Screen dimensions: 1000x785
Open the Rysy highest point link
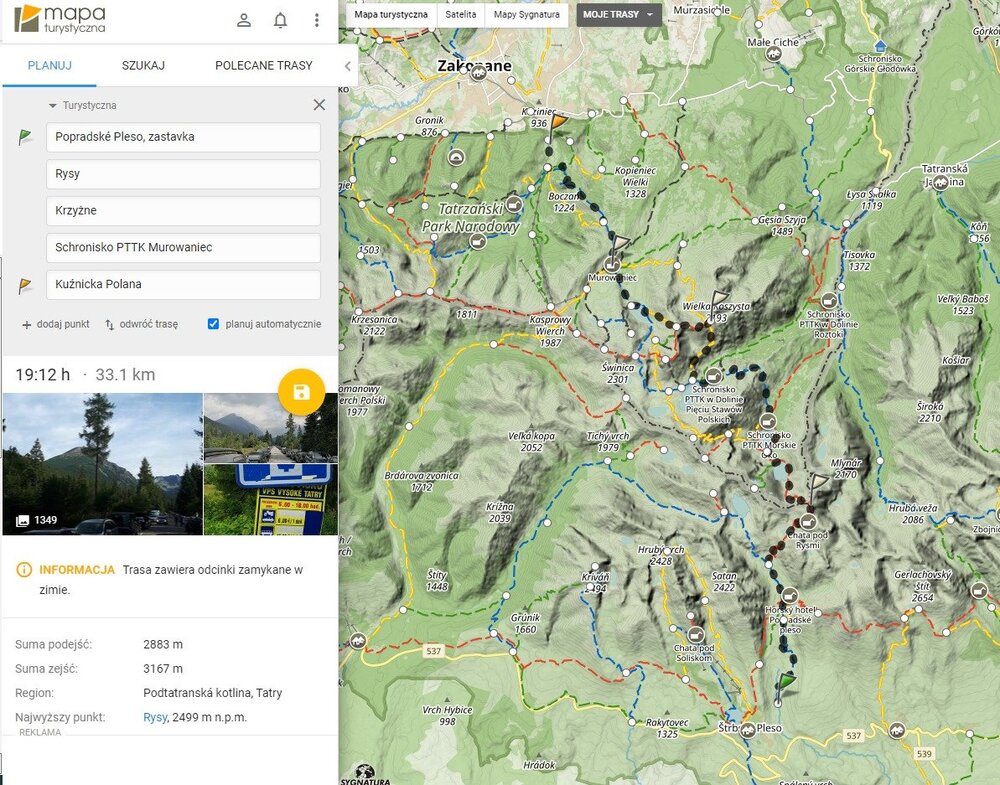point(154,717)
